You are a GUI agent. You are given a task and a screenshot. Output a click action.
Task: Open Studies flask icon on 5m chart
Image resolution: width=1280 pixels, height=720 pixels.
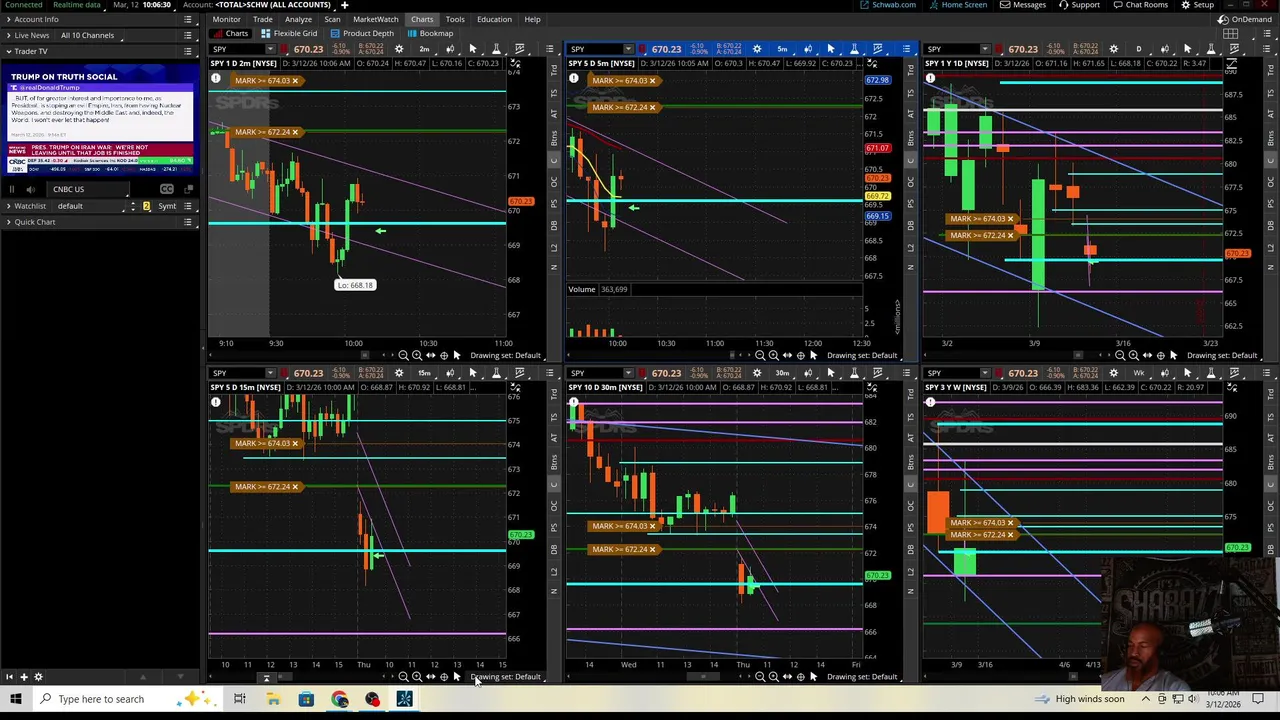click(854, 49)
